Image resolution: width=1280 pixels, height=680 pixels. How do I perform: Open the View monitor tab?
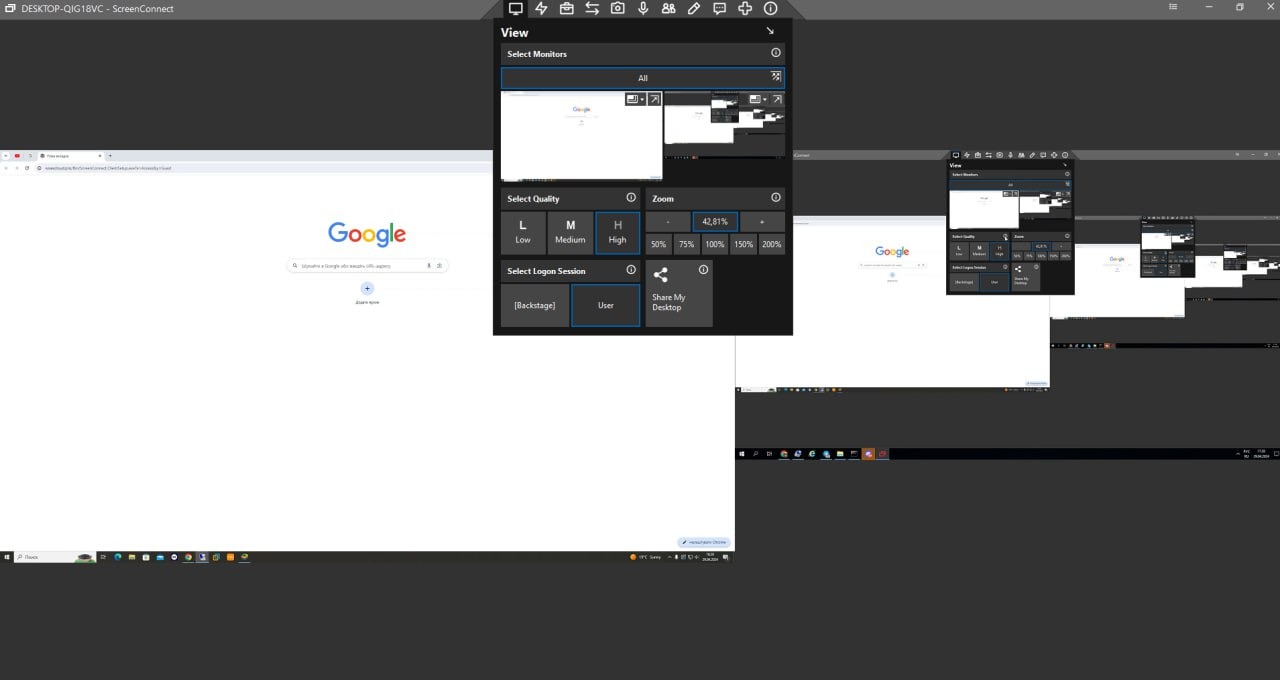pyautogui.click(x=516, y=8)
